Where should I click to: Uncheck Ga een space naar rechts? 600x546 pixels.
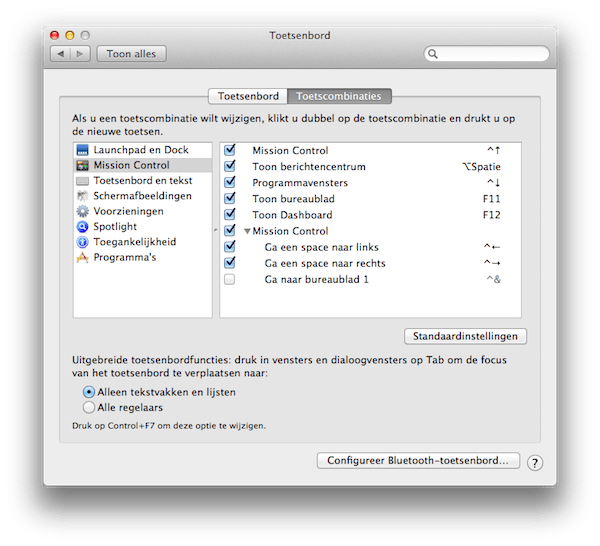click(230, 262)
